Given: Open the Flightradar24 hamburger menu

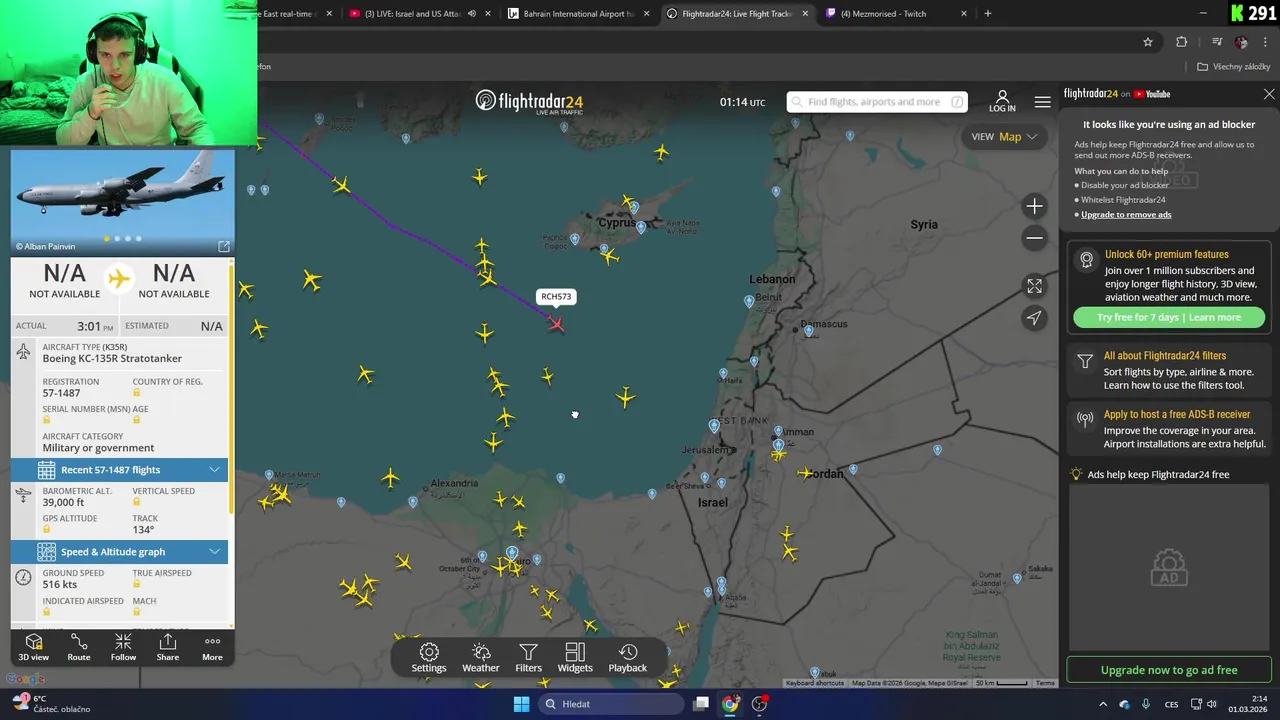Looking at the screenshot, I should click(x=1043, y=102).
